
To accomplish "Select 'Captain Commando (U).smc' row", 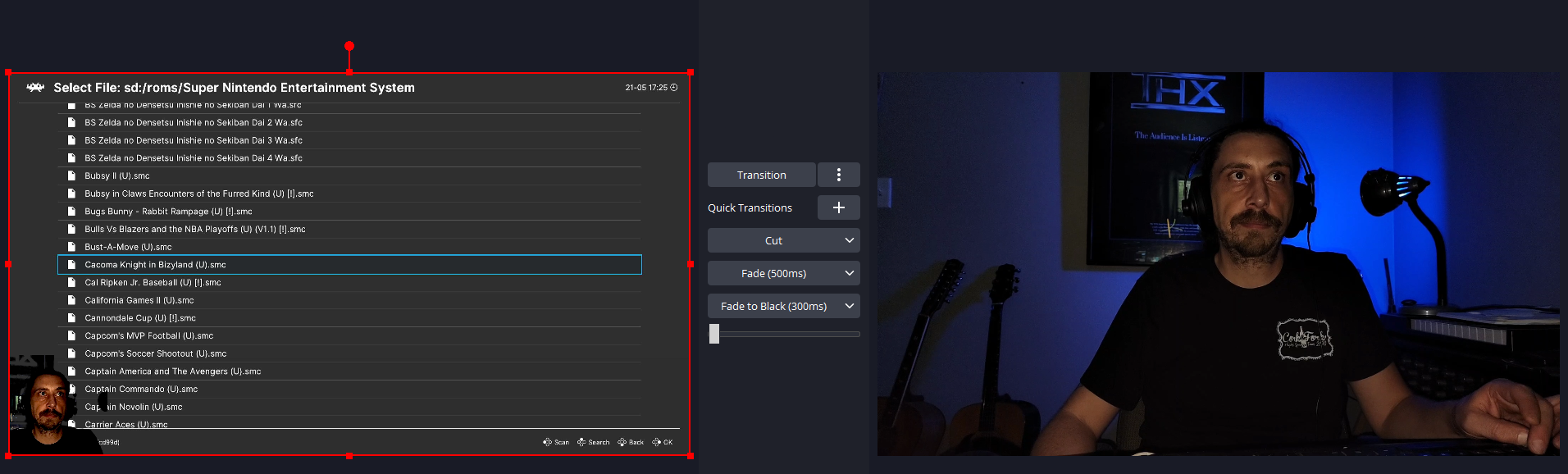I will pos(349,389).
